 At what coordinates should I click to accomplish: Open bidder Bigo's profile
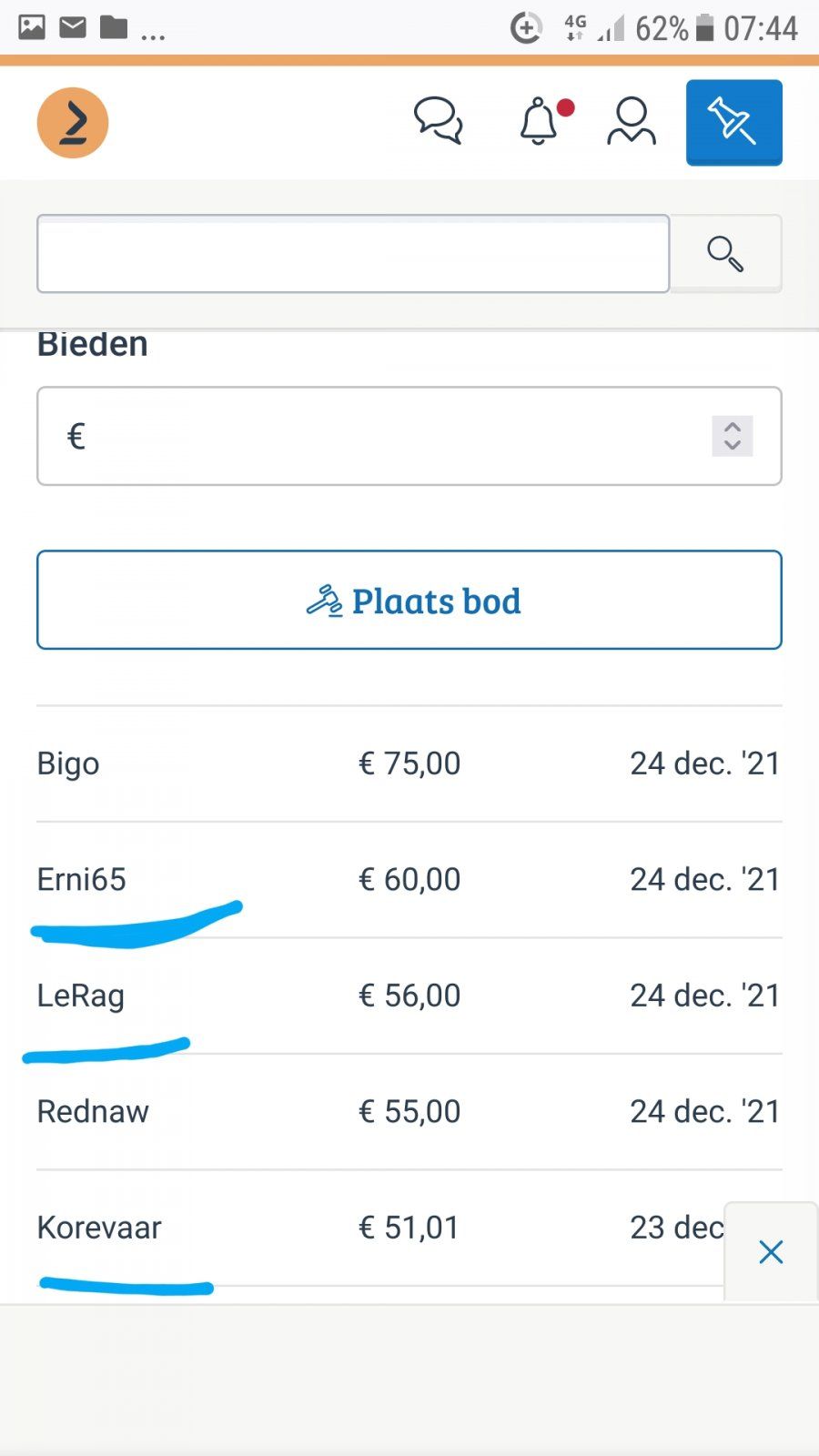tap(68, 763)
